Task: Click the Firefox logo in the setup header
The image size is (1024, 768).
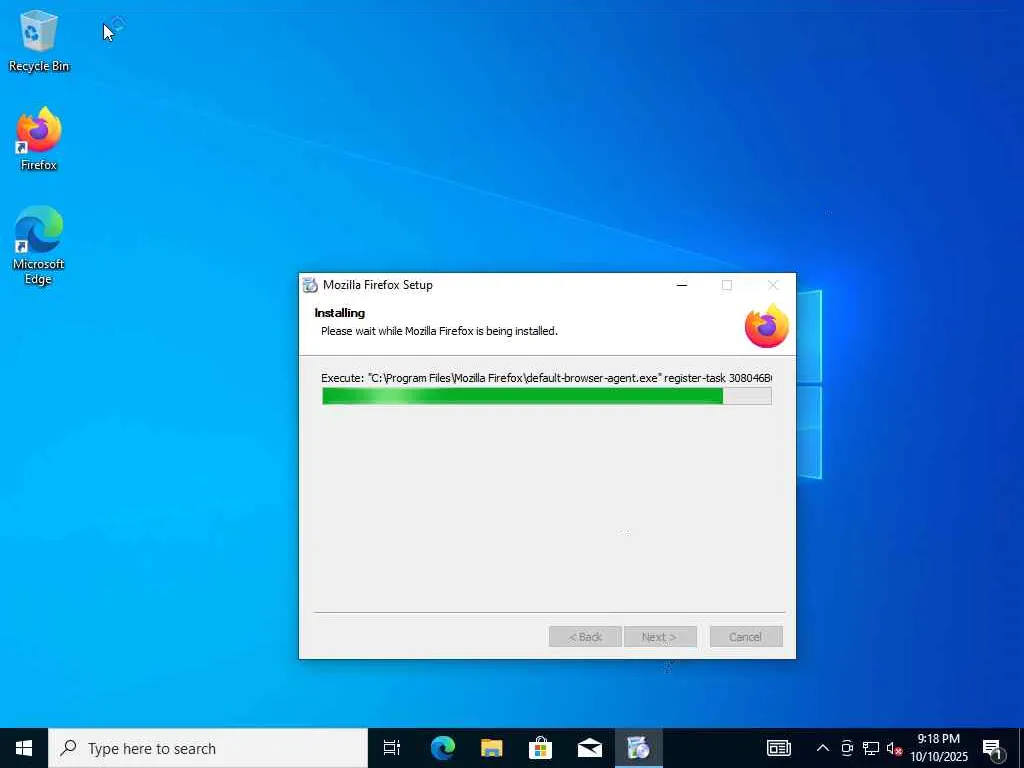Action: (767, 326)
